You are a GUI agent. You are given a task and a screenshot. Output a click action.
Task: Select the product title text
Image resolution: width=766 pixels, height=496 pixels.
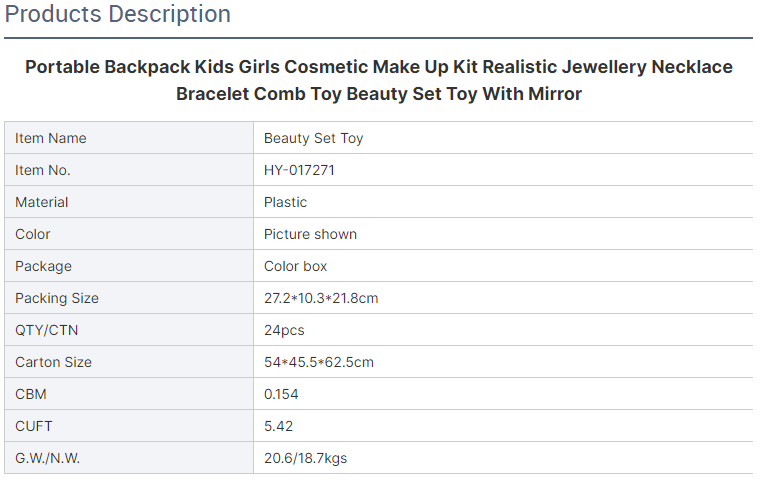click(379, 80)
